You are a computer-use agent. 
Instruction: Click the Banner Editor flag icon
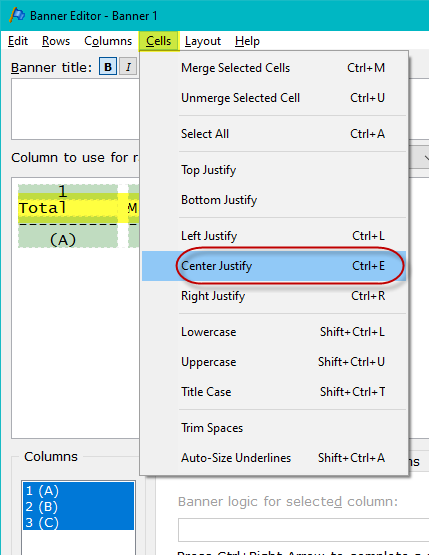coord(17,15)
